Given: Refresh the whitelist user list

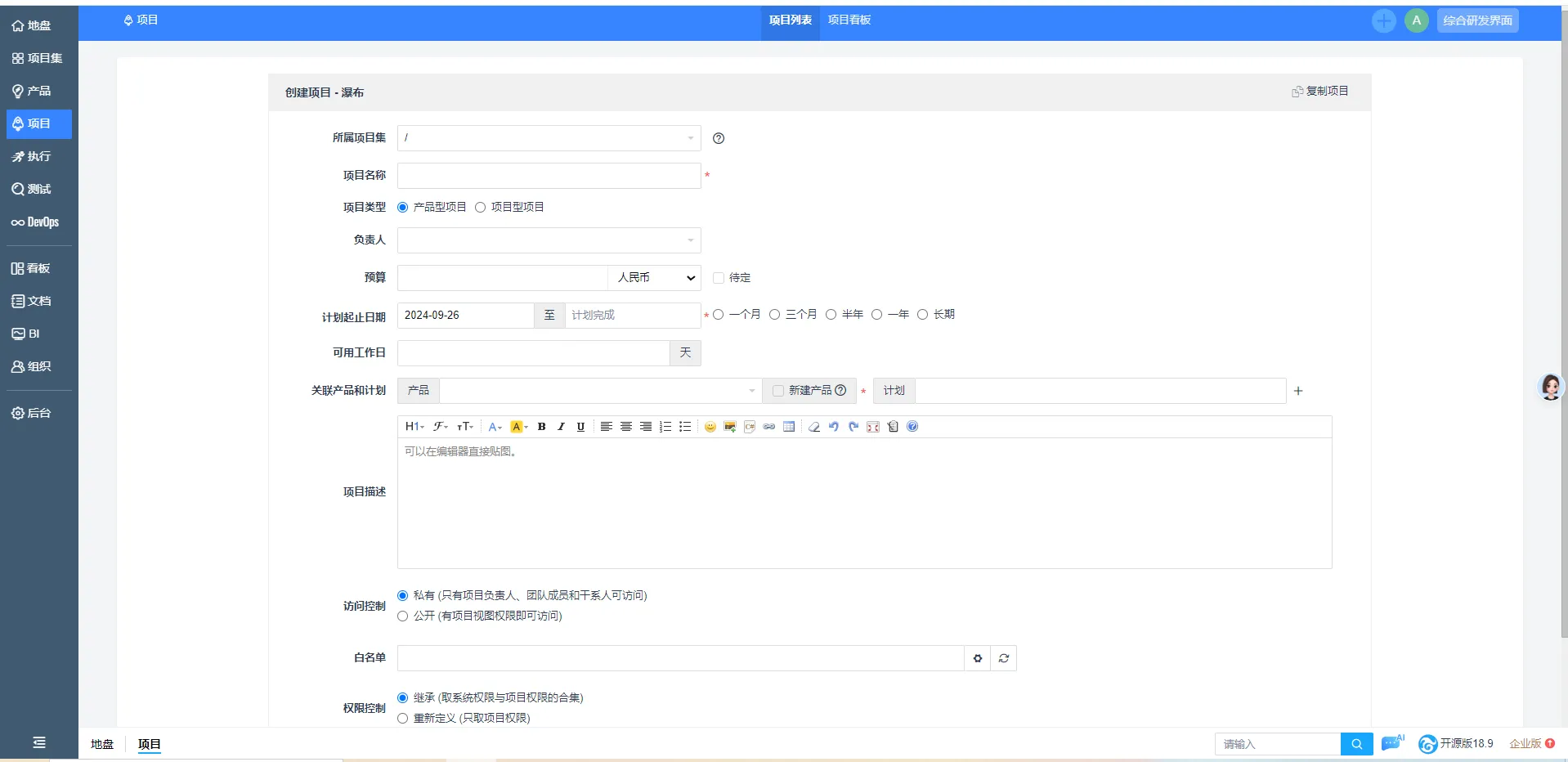Looking at the screenshot, I should [1004, 658].
